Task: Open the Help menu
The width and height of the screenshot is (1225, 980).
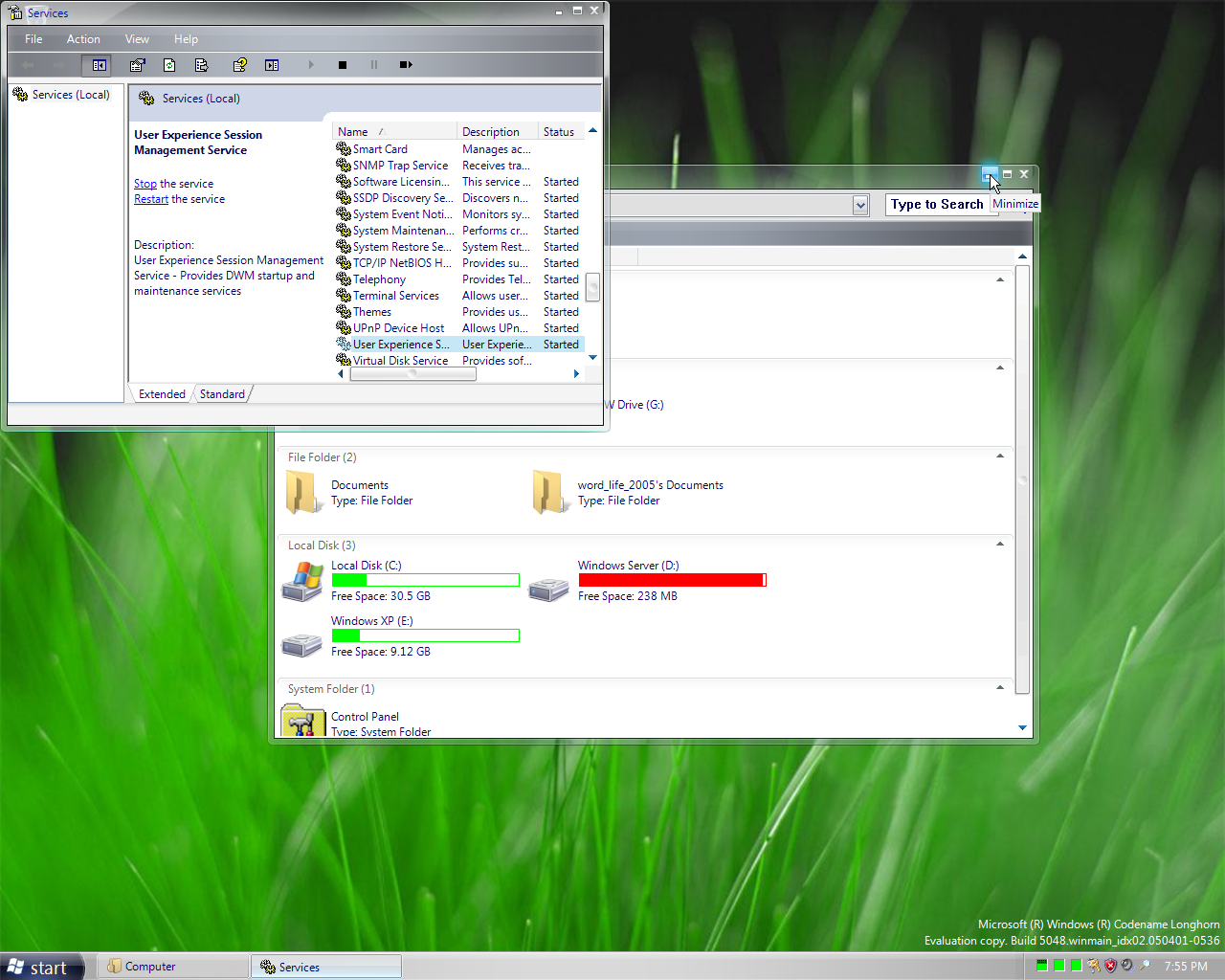Action: [x=186, y=39]
